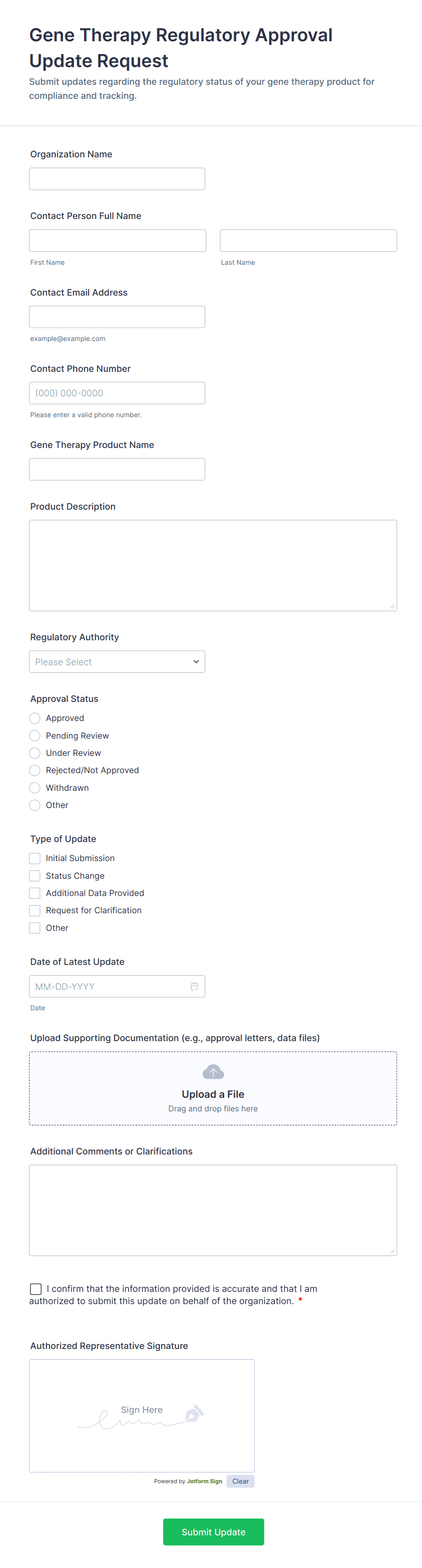Click the pen icon in signature box
The height and width of the screenshot is (1568, 422).
(194, 1413)
